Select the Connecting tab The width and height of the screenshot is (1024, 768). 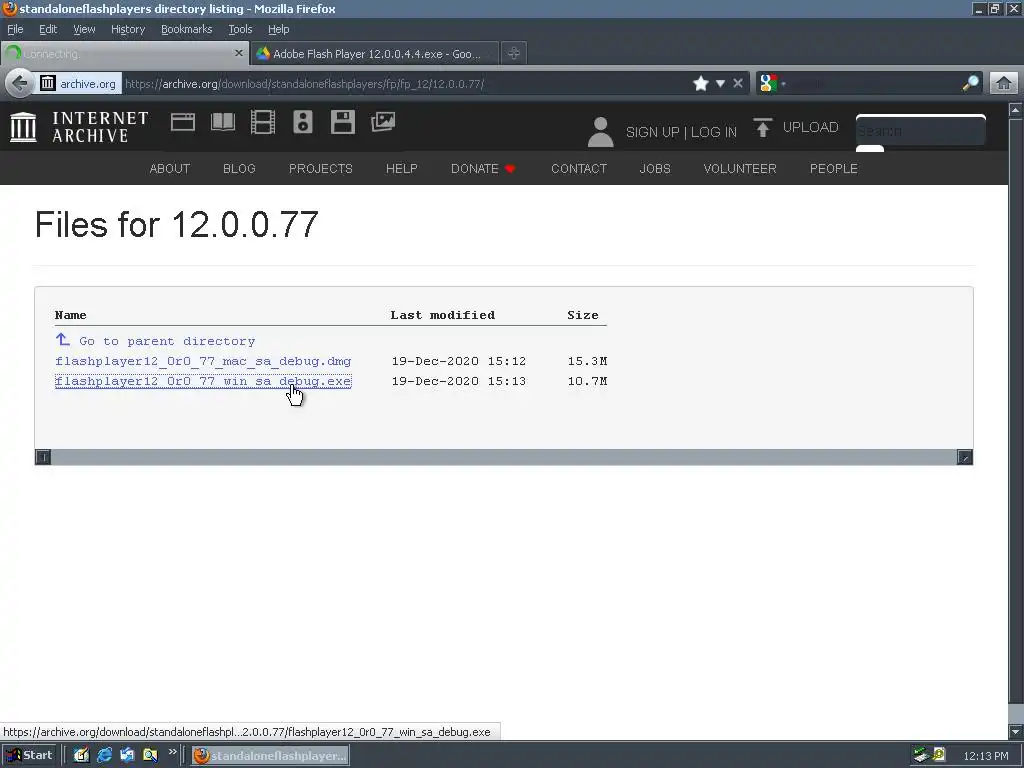click(x=124, y=54)
